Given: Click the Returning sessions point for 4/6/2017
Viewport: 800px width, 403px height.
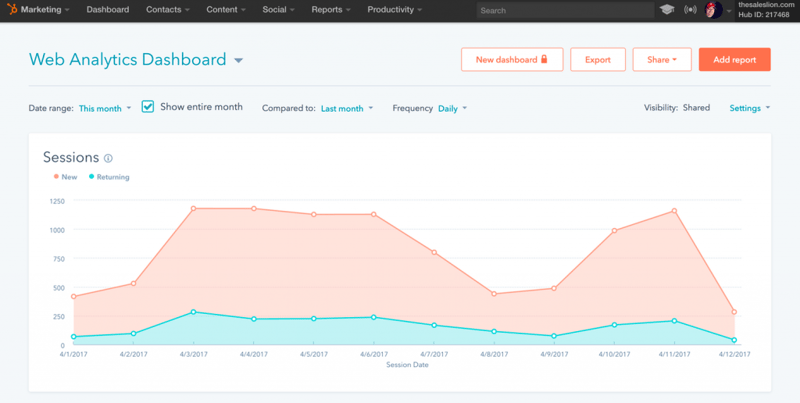Looking at the screenshot, I should coord(373,317).
